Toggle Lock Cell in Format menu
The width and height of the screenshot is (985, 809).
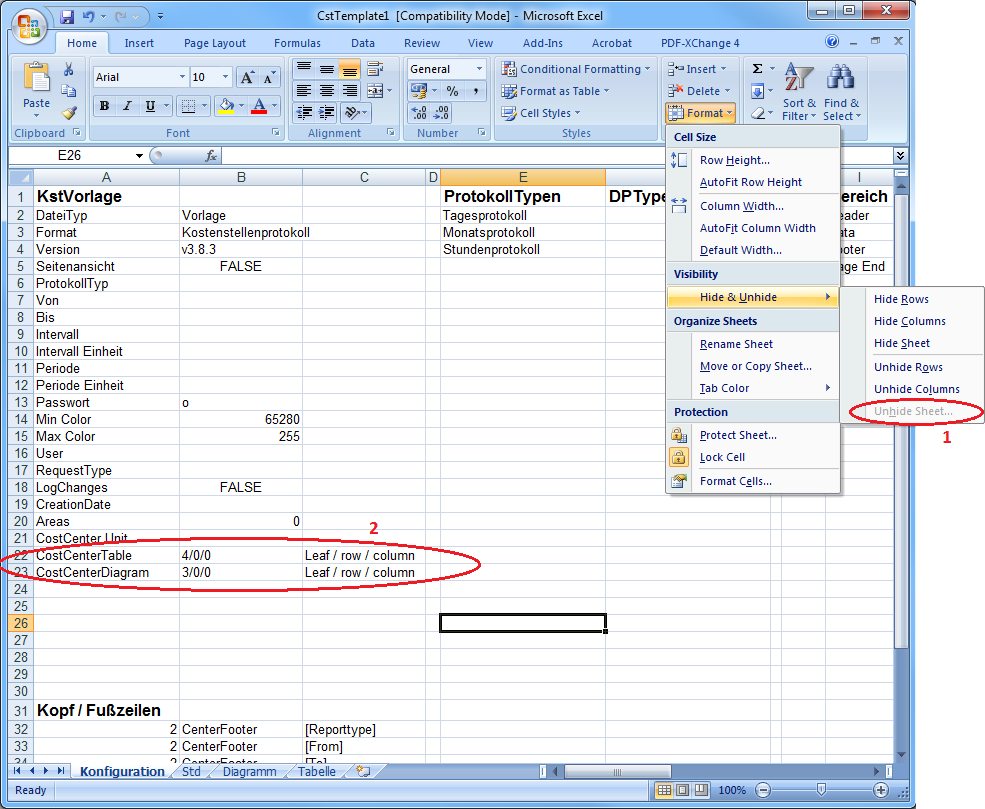pyautogui.click(x=722, y=457)
